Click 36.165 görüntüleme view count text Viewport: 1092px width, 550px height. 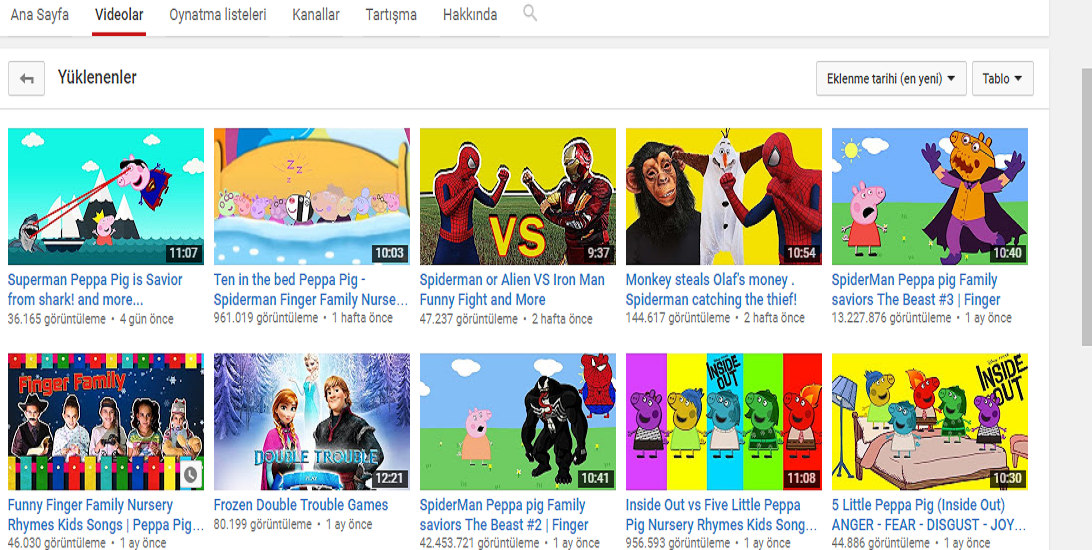point(57,320)
